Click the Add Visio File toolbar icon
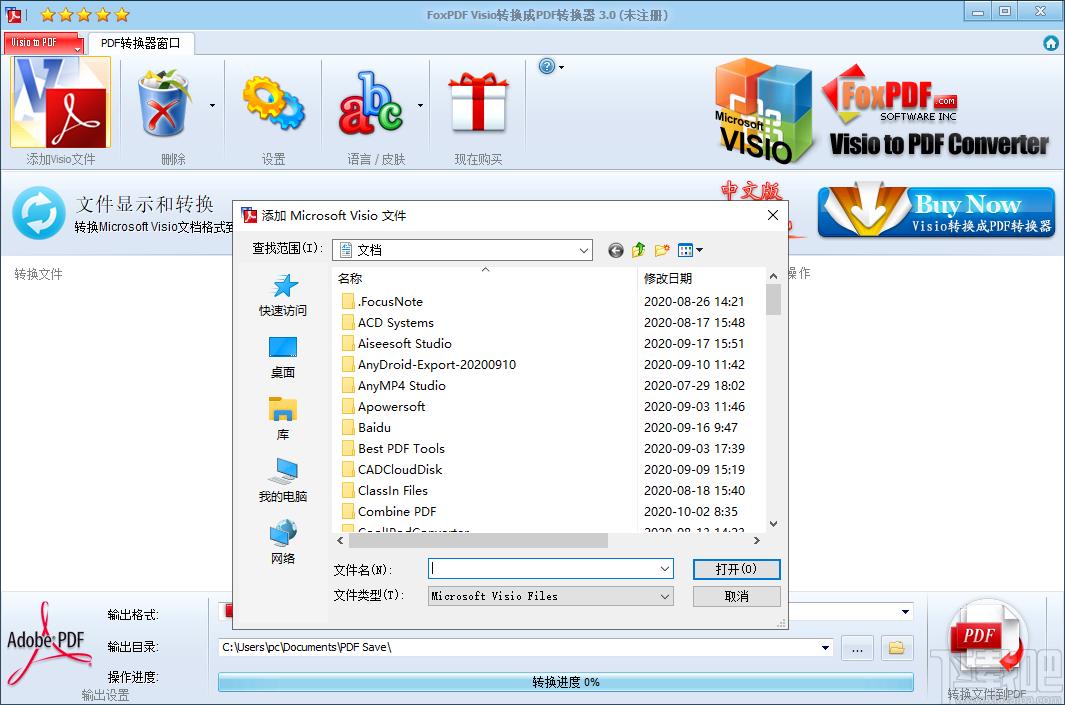Image resolution: width=1065 pixels, height=705 pixels. (x=60, y=103)
